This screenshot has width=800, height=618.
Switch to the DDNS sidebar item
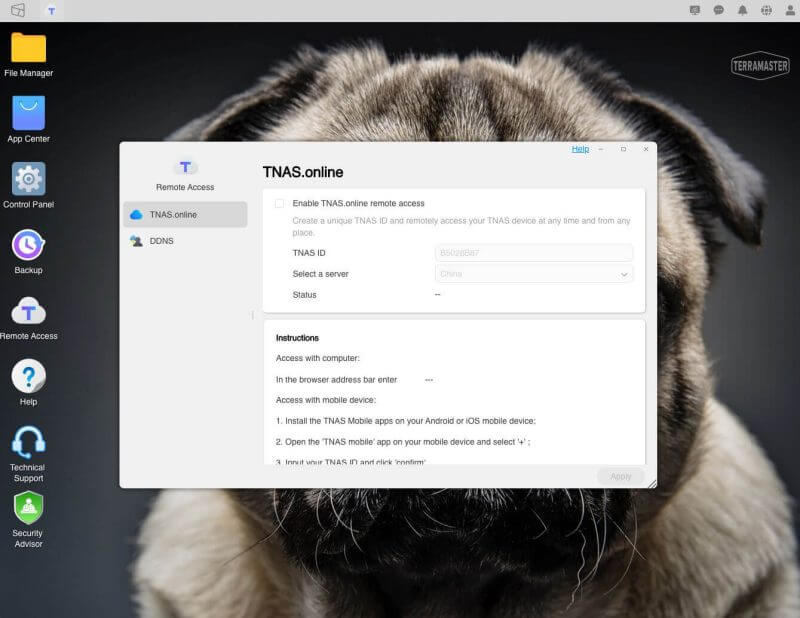point(185,241)
